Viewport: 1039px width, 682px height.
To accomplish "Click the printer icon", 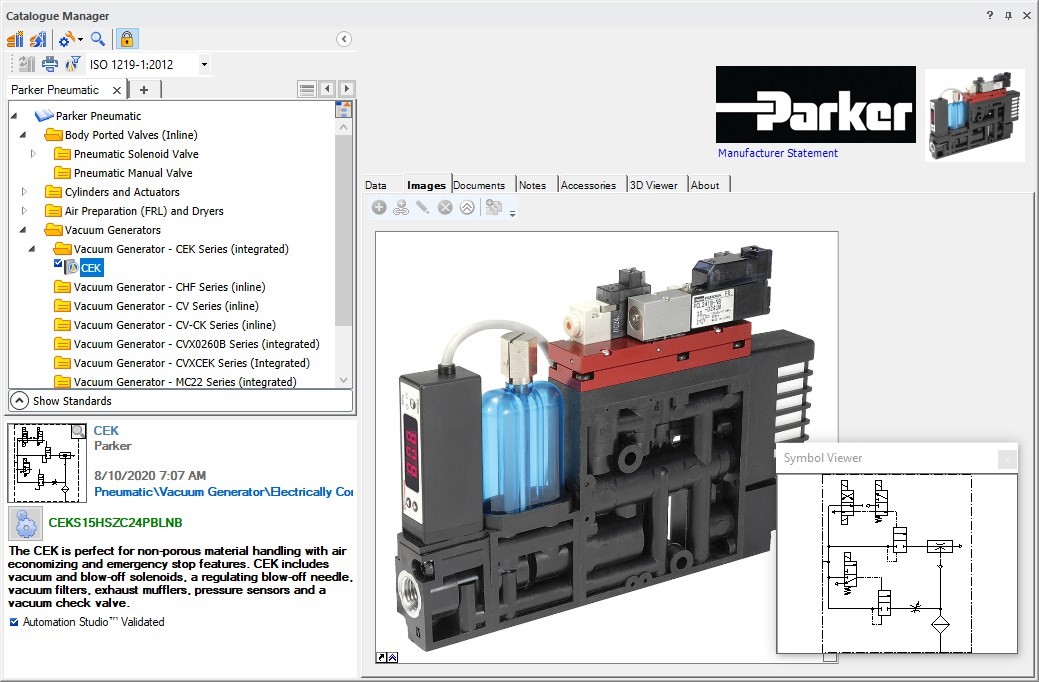I will coord(49,64).
